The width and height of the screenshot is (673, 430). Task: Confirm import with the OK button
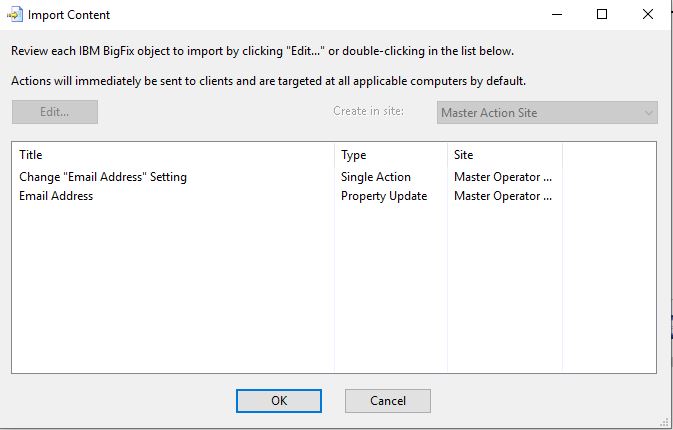tap(279, 401)
